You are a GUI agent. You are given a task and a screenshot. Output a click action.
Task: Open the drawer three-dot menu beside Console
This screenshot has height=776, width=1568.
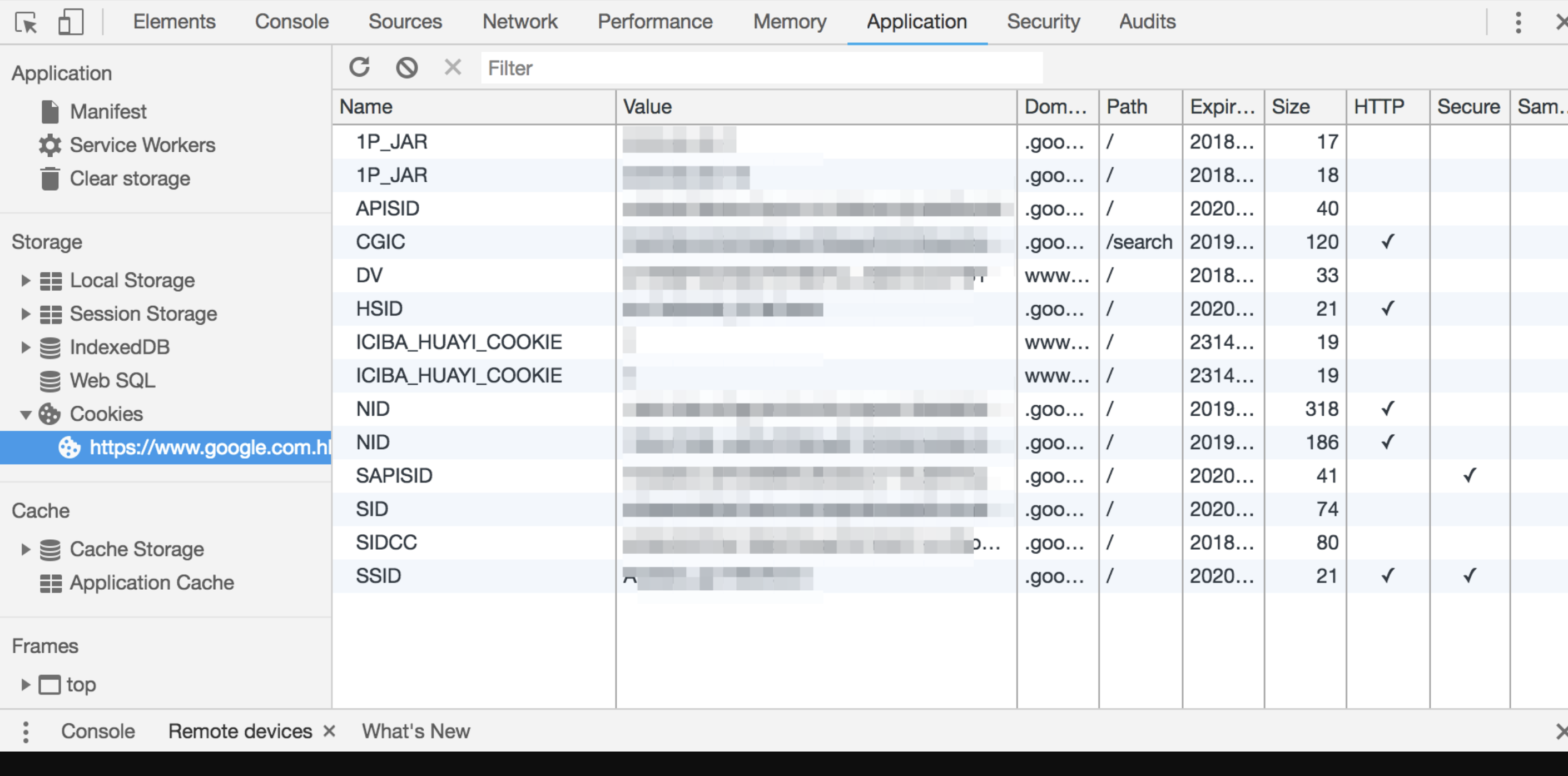(26, 732)
